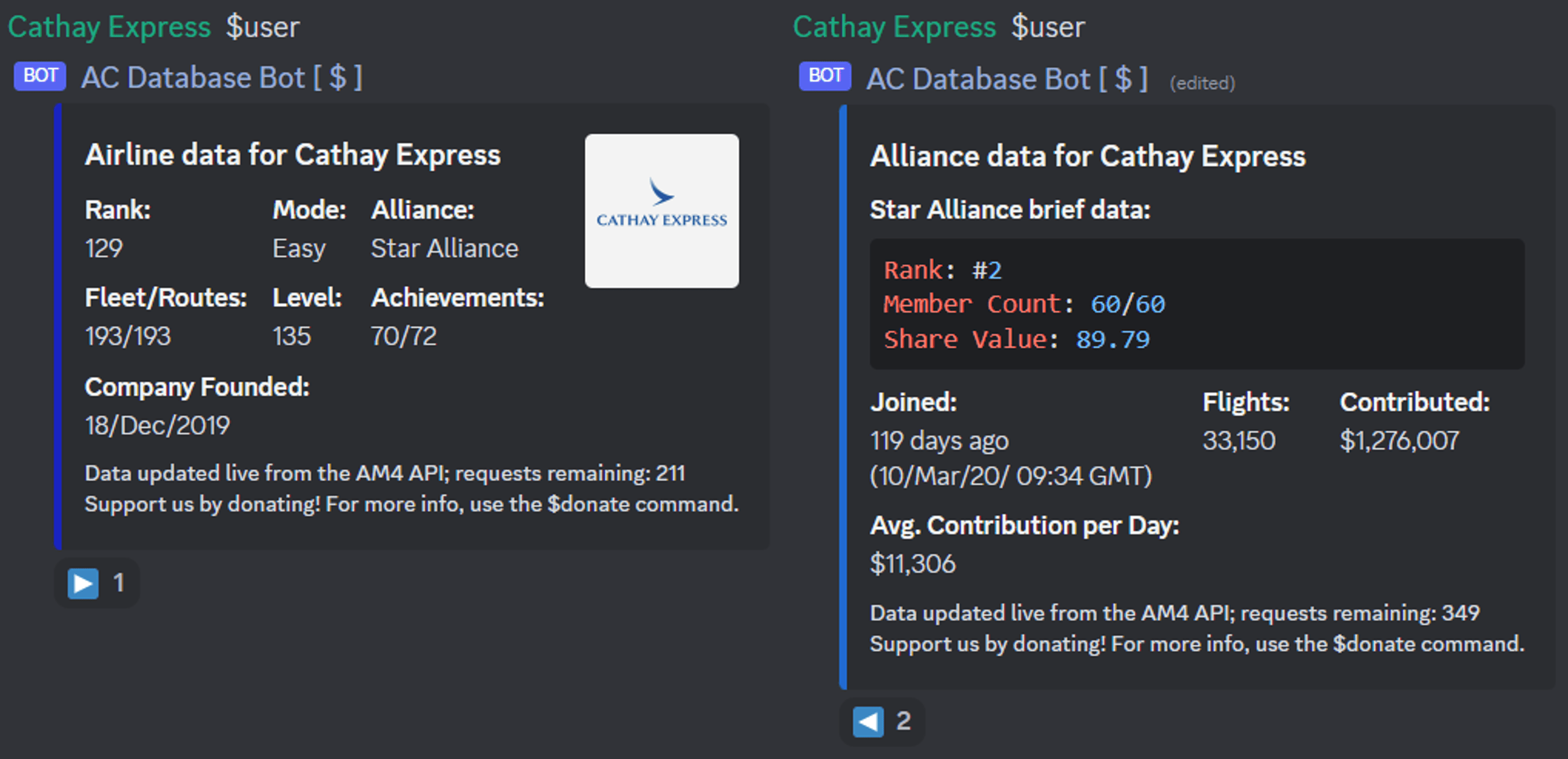The image size is (1568, 759).
Task: Click the rank value 129
Action: click(104, 249)
